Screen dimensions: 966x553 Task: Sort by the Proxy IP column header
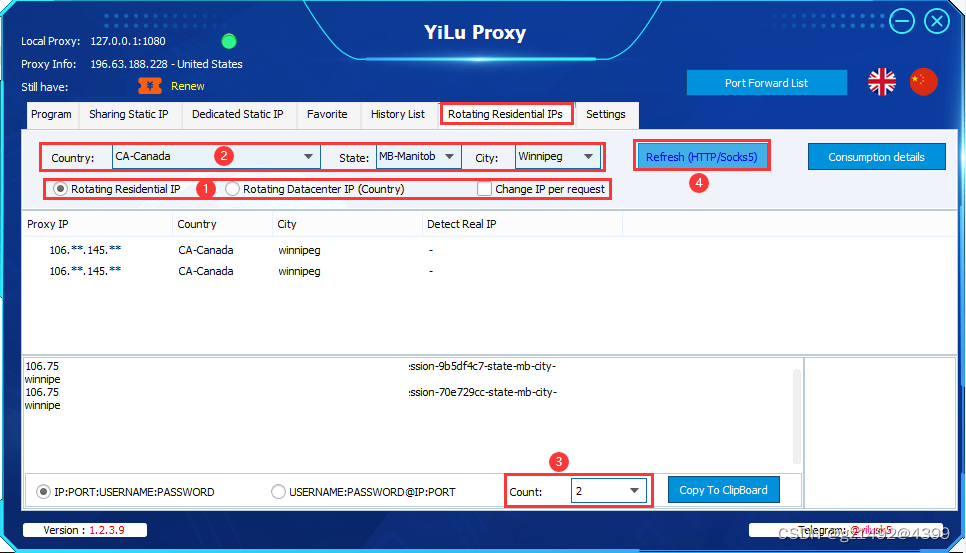point(97,224)
